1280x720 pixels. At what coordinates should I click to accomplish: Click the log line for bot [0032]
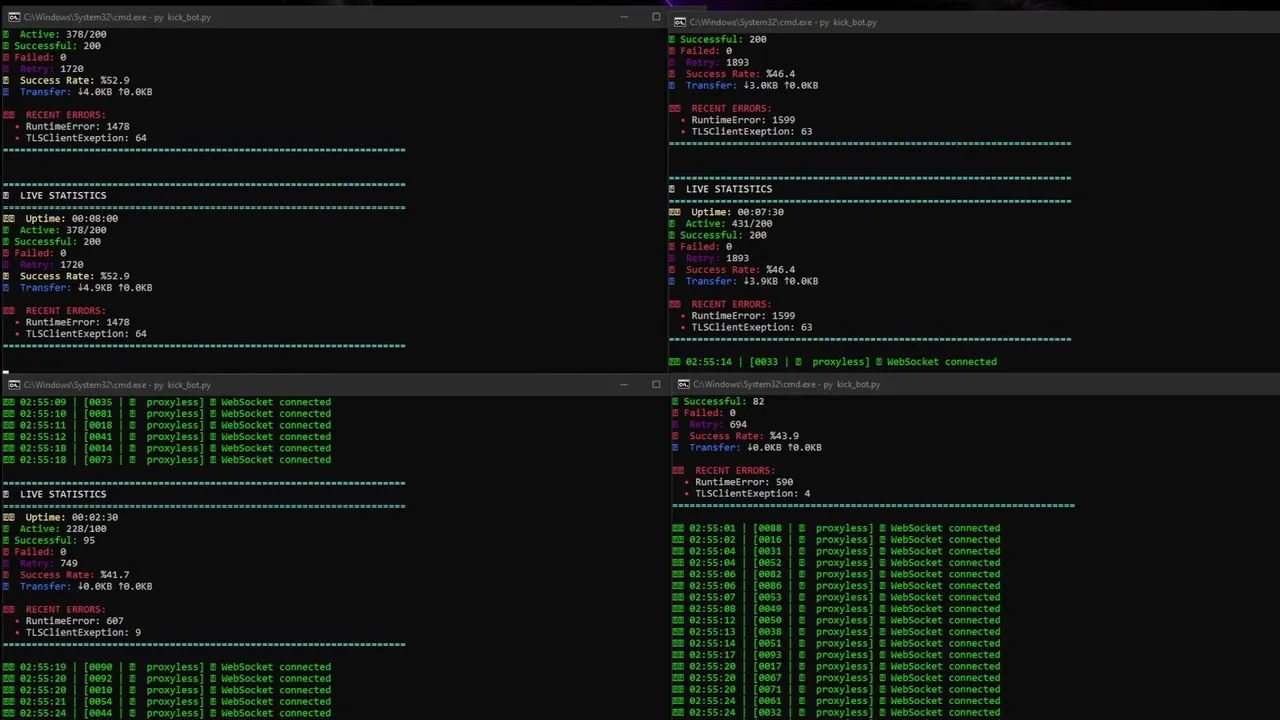click(836, 712)
